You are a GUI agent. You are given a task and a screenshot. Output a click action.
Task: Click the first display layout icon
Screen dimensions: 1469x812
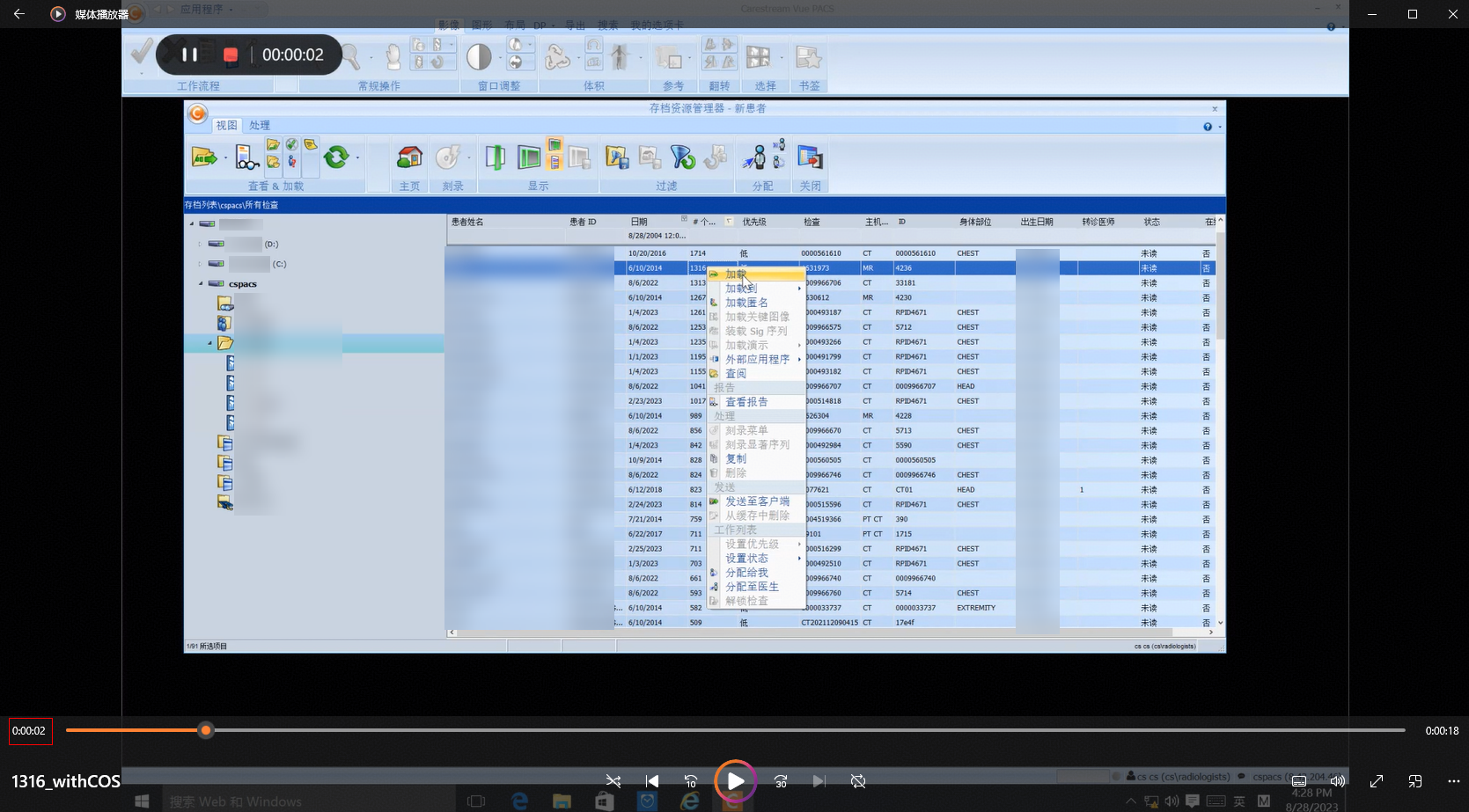496,157
